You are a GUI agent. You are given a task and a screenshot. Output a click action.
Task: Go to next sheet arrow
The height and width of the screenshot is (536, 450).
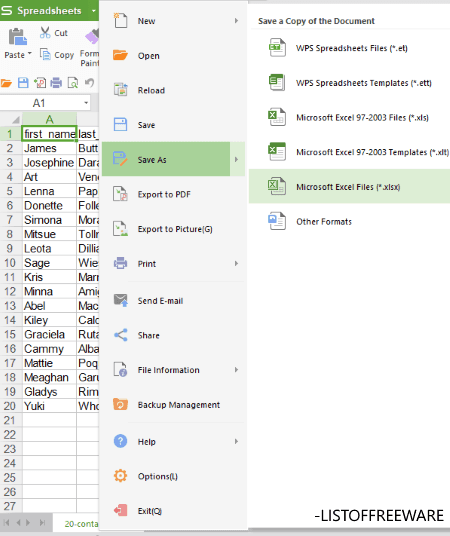coord(28,523)
